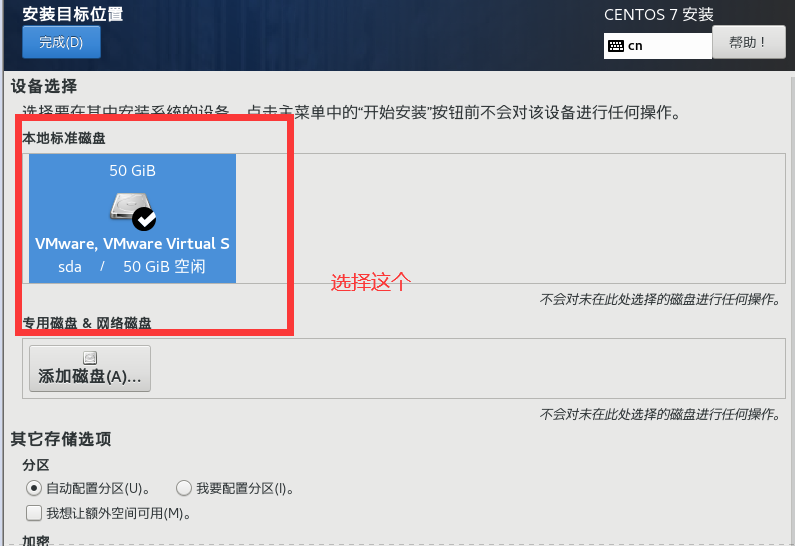
Task: Click the 其它存储选项 heading
Action: point(61,439)
